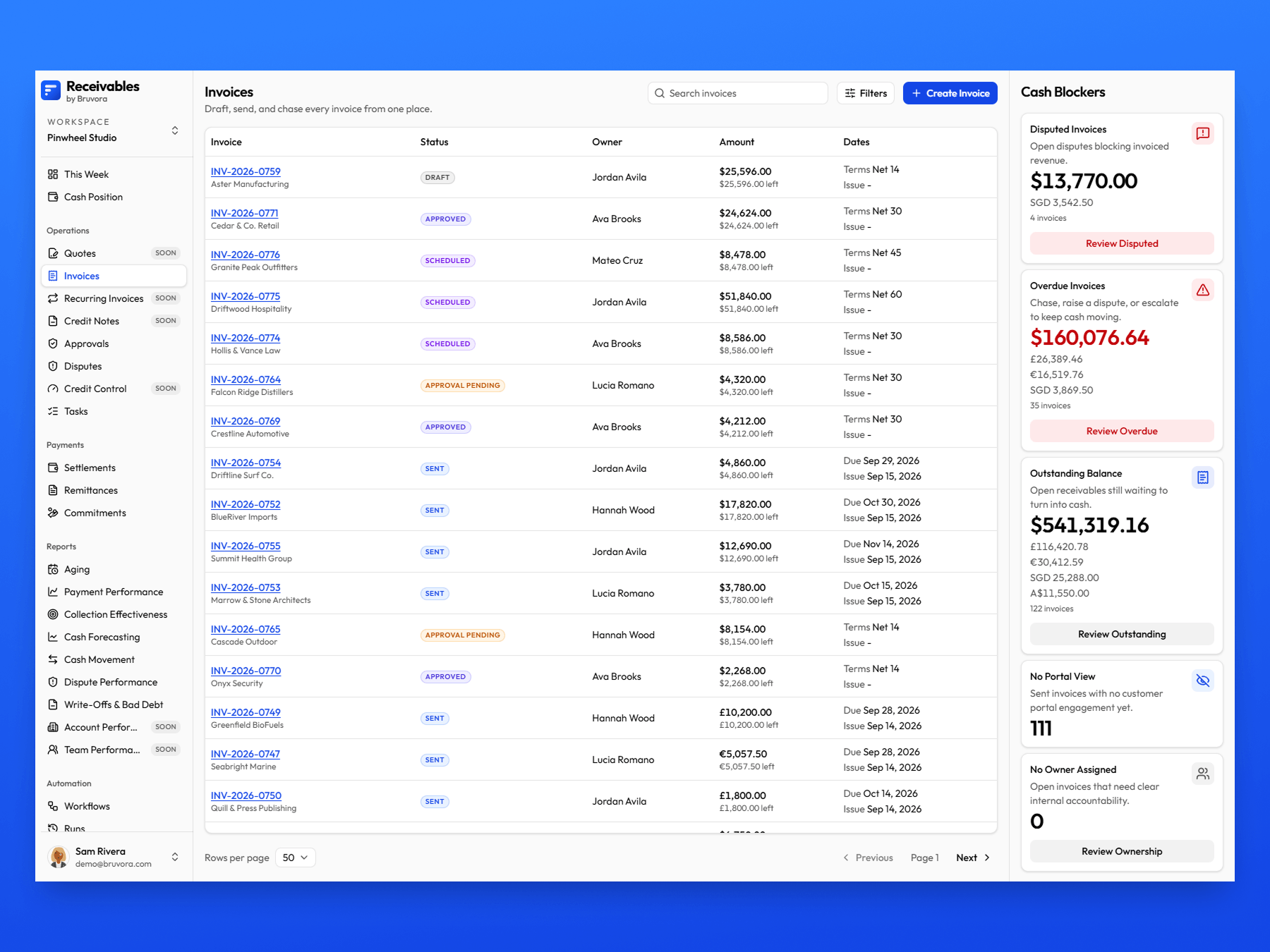1270x952 pixels.
Task: Open invoice link INV-2026-0764
Action: 246,379
